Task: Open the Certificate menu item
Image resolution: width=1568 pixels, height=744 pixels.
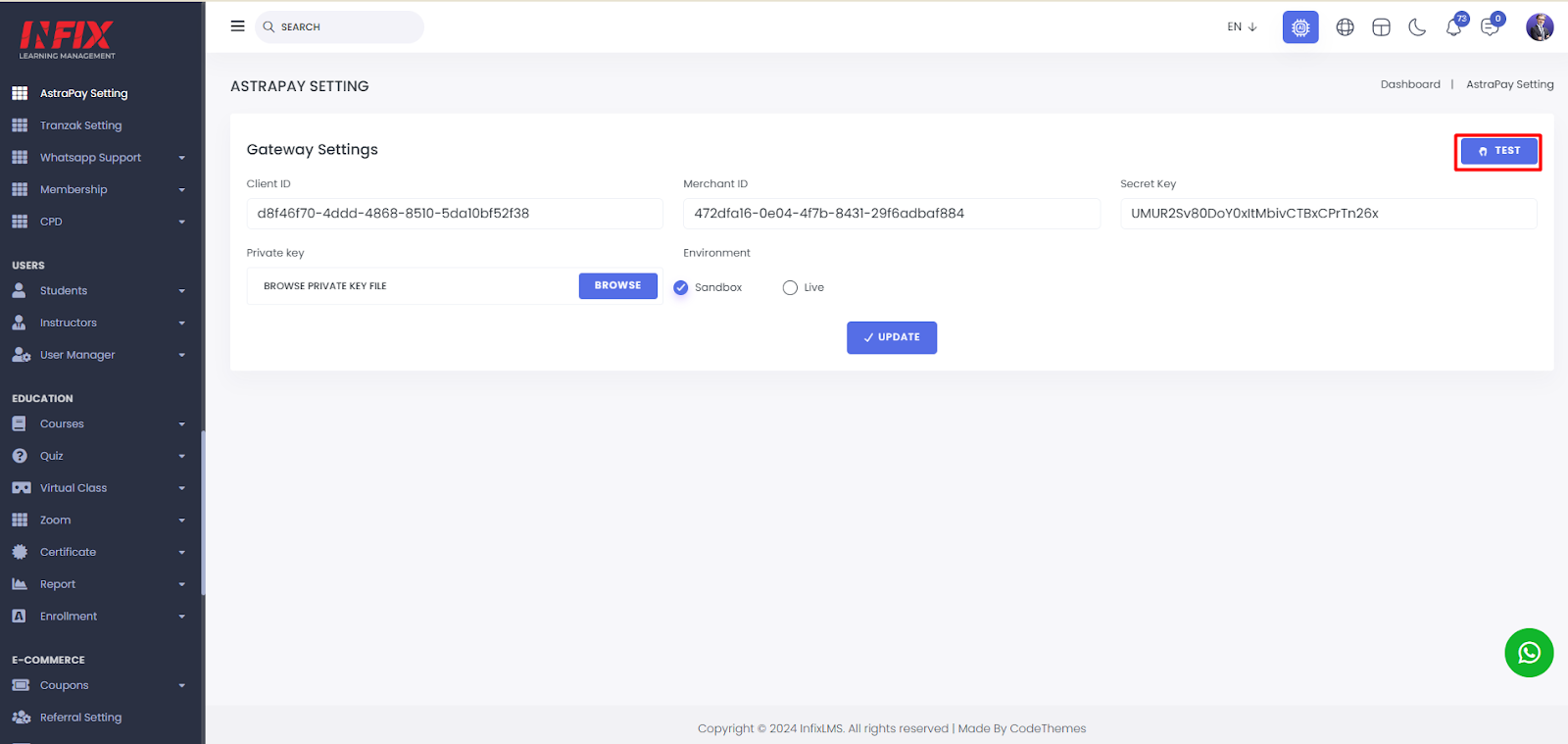Action: (x=68, y=552)
